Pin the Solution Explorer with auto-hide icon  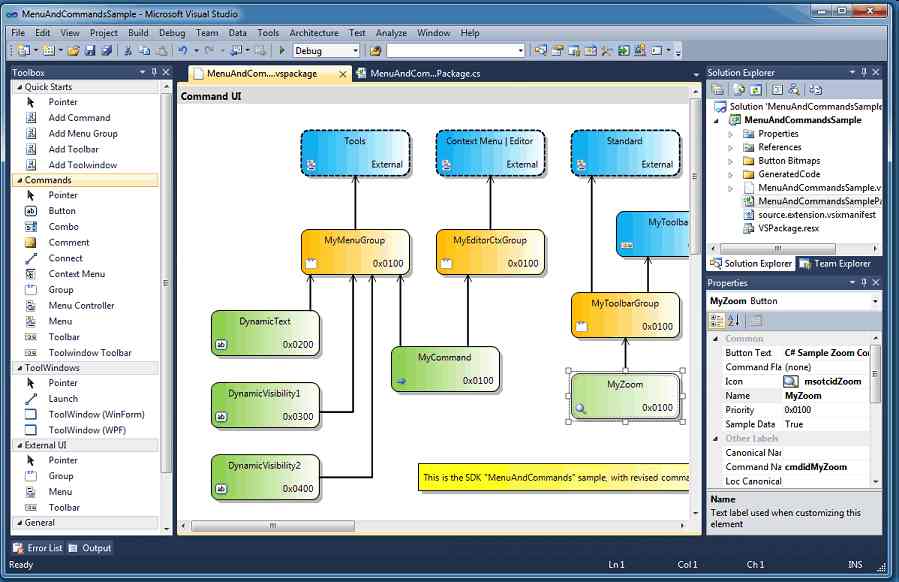864,72
